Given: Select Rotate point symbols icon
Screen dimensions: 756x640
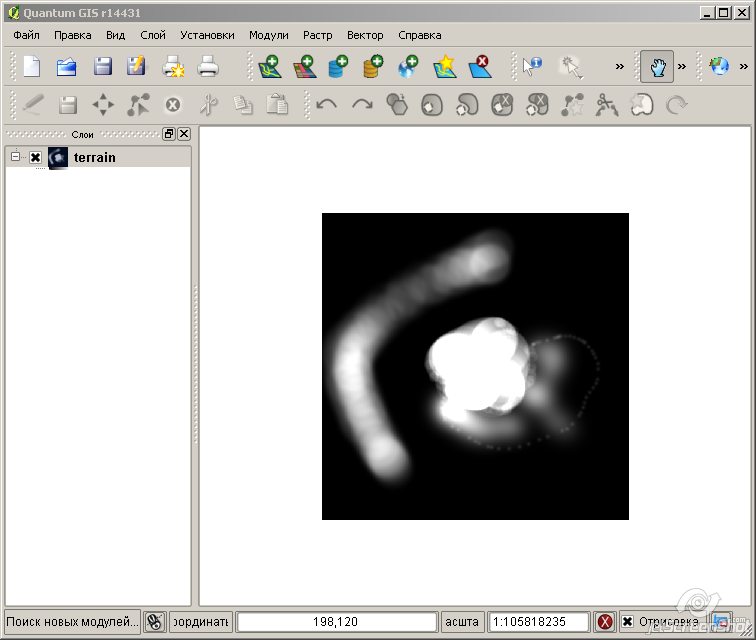Looking at the screenshot, I should click(x=676, y=105).
